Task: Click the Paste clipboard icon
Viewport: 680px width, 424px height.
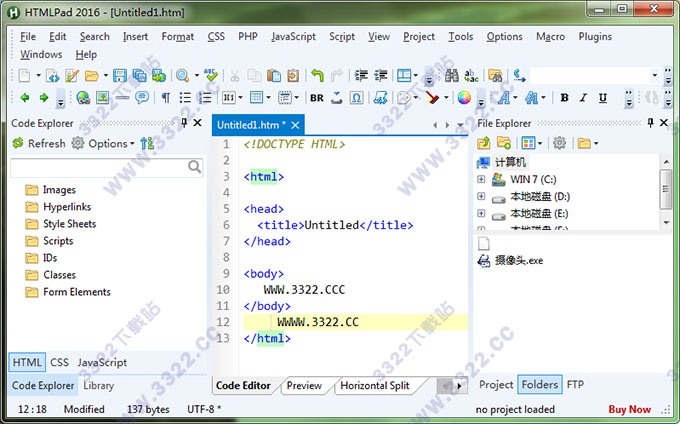Action: click(x=274, y=75)
